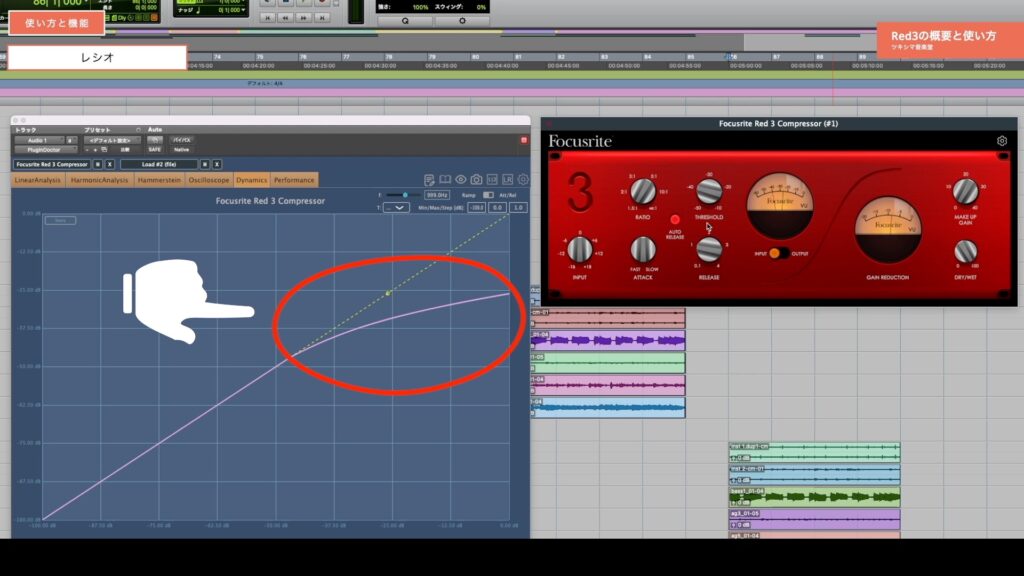Click the 比較 compare button

[x=125, y=150]
